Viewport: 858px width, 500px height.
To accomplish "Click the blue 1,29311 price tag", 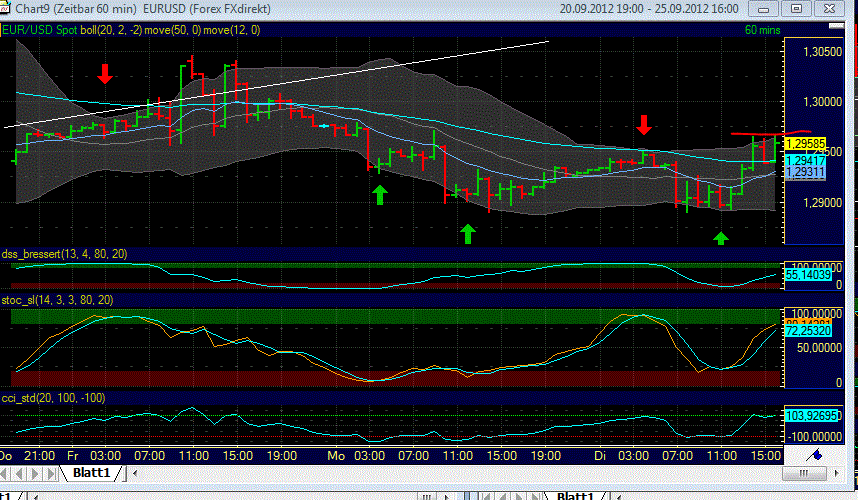I will click(x=805, y=172).
